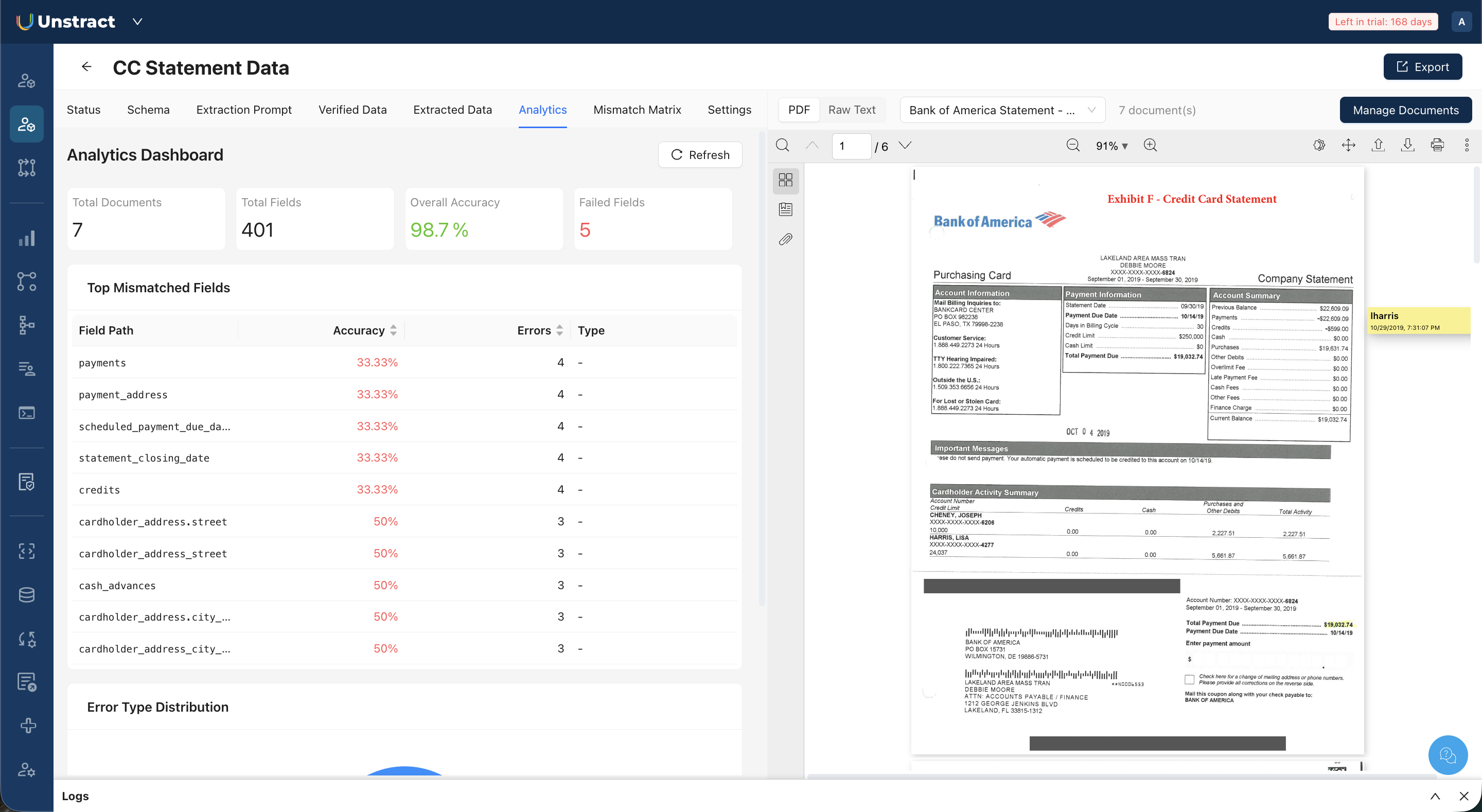Screen dimensions: 1482x812
Task: Open the Bank of America Statement dropdown
Action: tap(1001, 110)
